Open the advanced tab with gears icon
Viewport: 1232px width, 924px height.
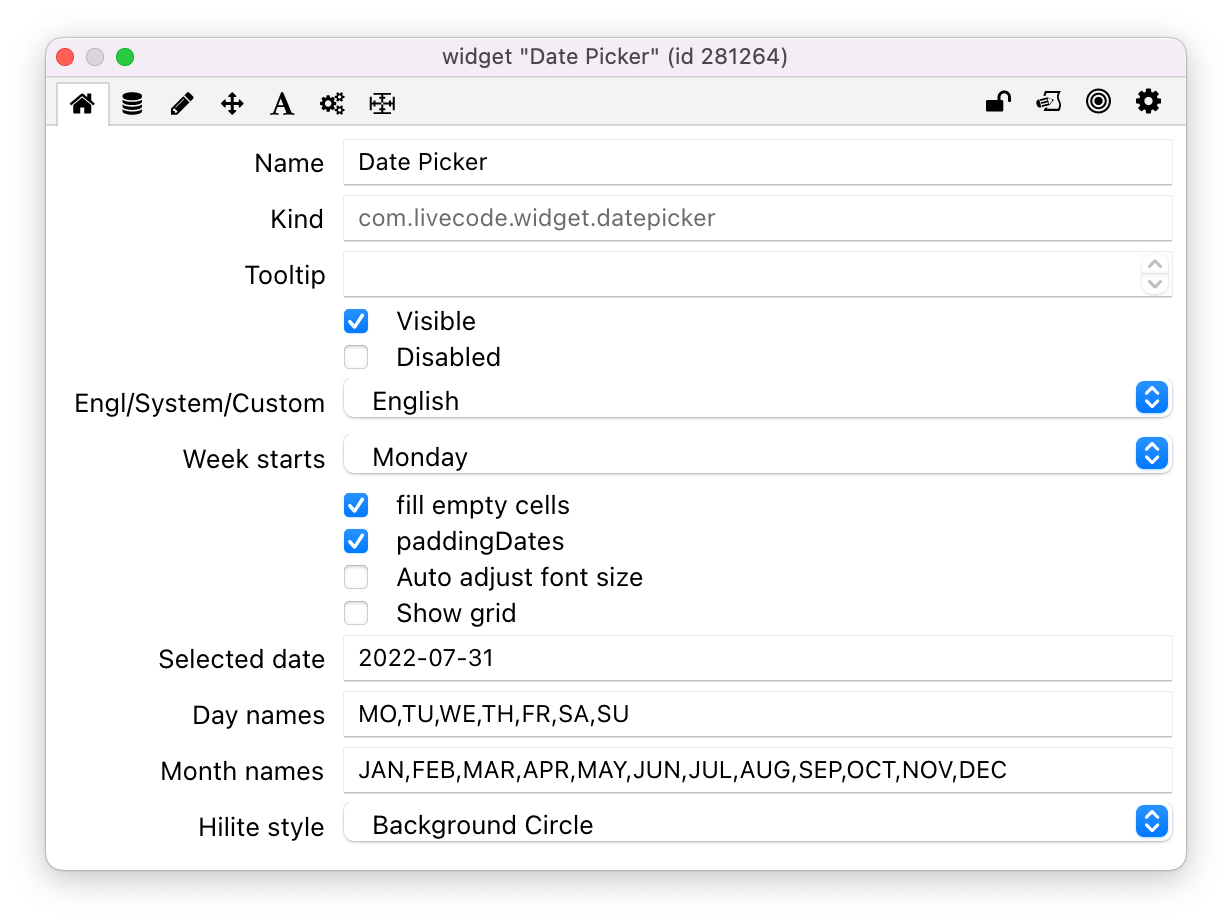332,103
